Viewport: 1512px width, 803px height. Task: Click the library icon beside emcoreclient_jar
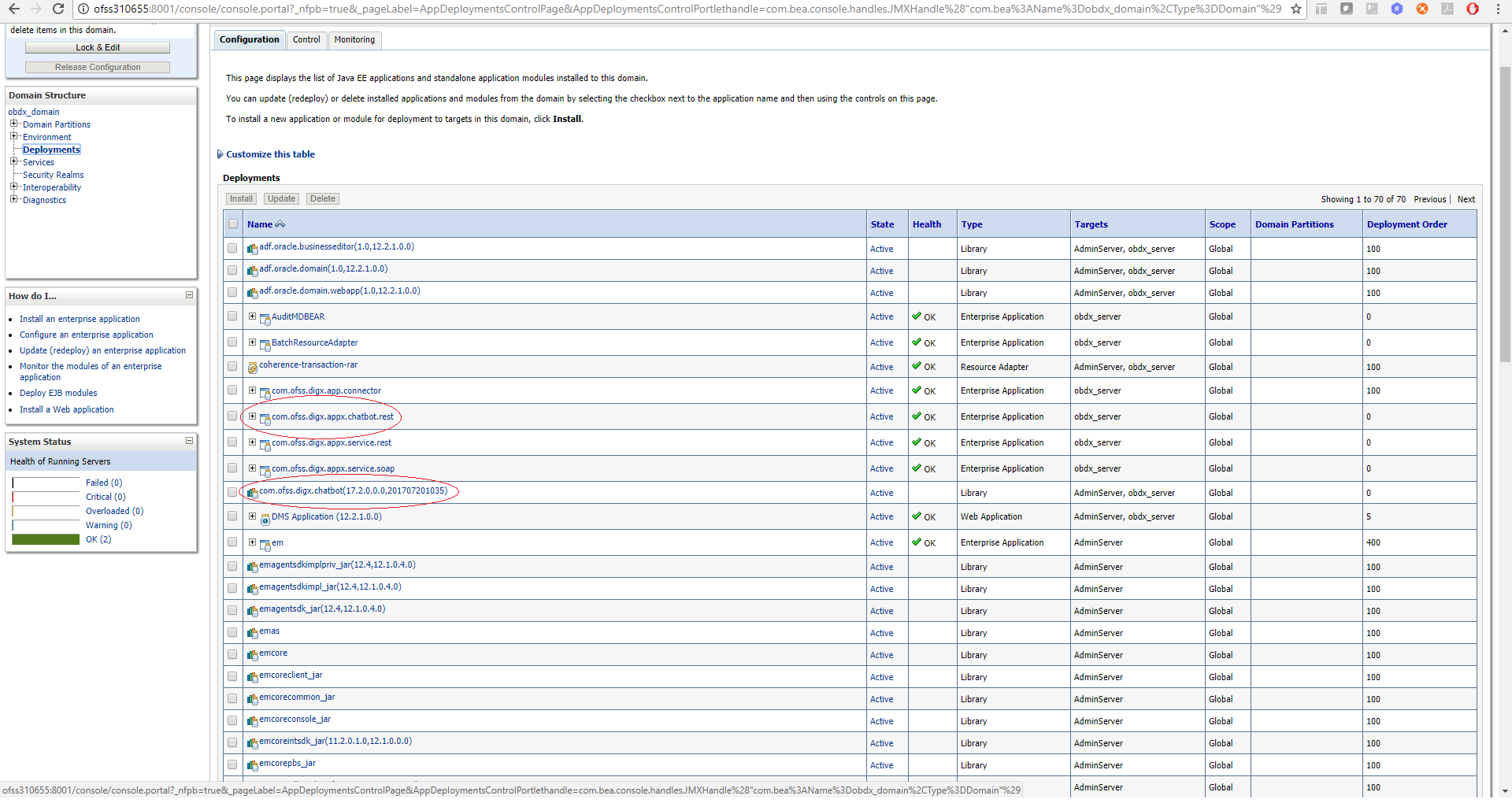(x=253, y=678)
